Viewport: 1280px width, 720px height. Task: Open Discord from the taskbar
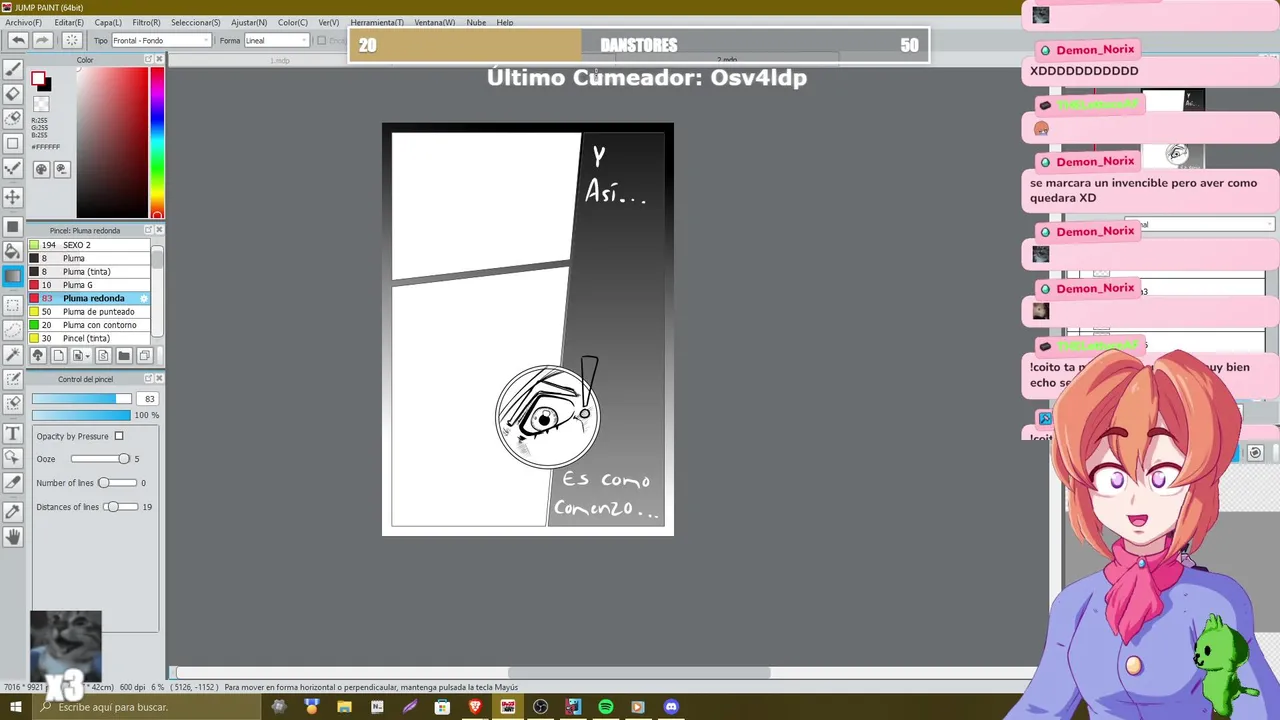[x=671, y=707]
